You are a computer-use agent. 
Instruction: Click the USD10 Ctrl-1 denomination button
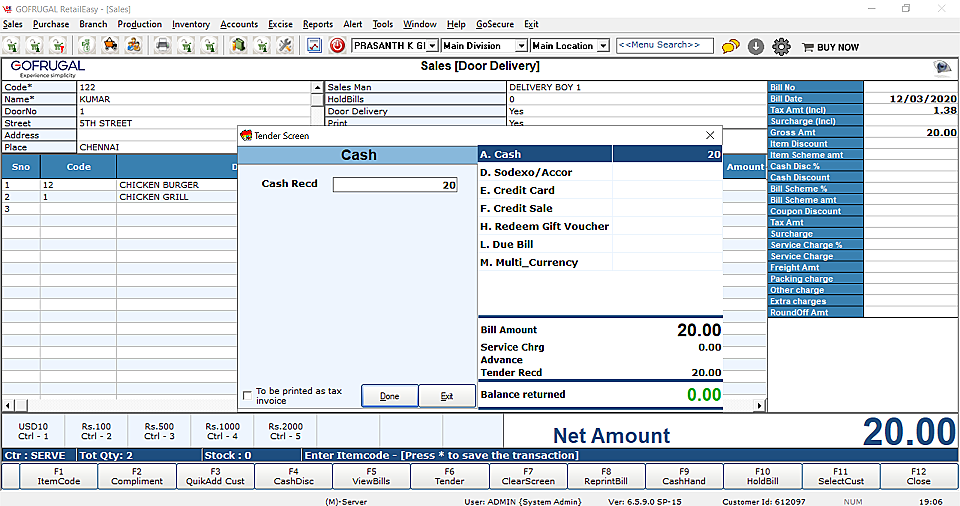coord(33,431)
